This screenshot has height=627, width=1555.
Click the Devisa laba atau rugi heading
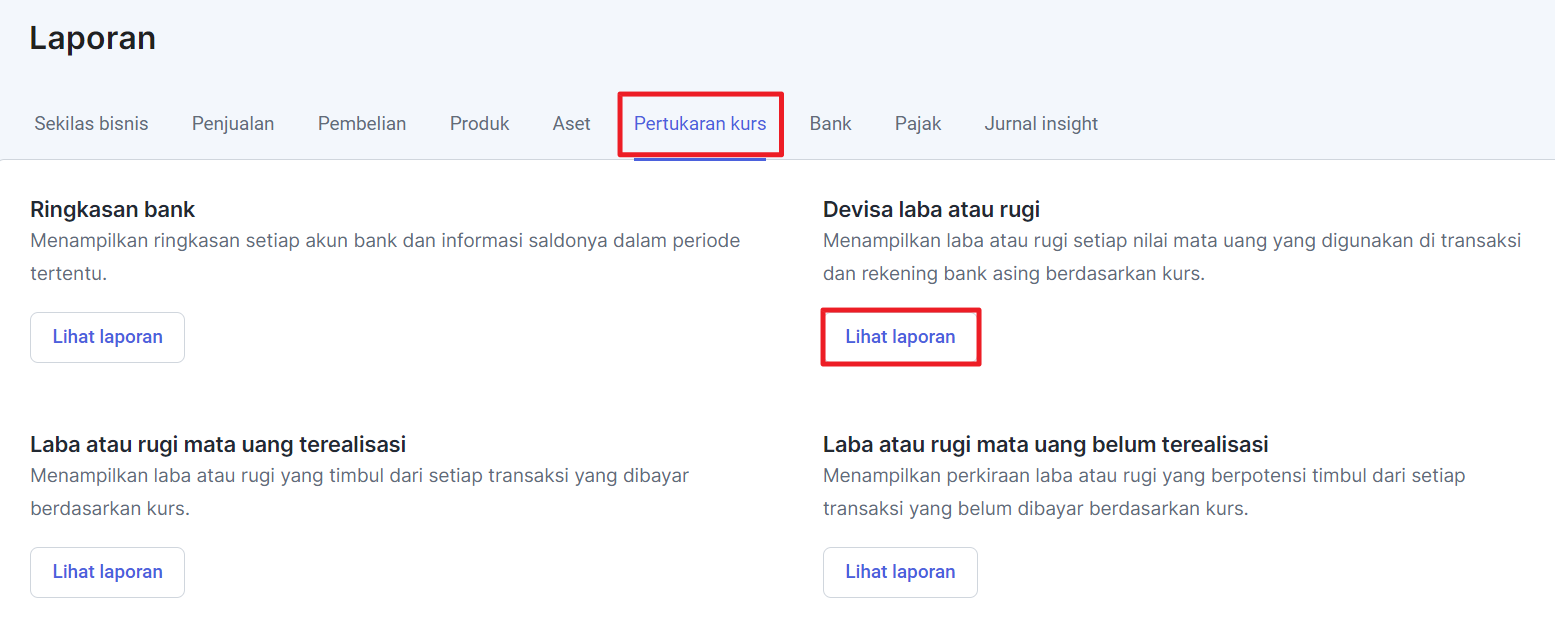[x=931, y=210]
